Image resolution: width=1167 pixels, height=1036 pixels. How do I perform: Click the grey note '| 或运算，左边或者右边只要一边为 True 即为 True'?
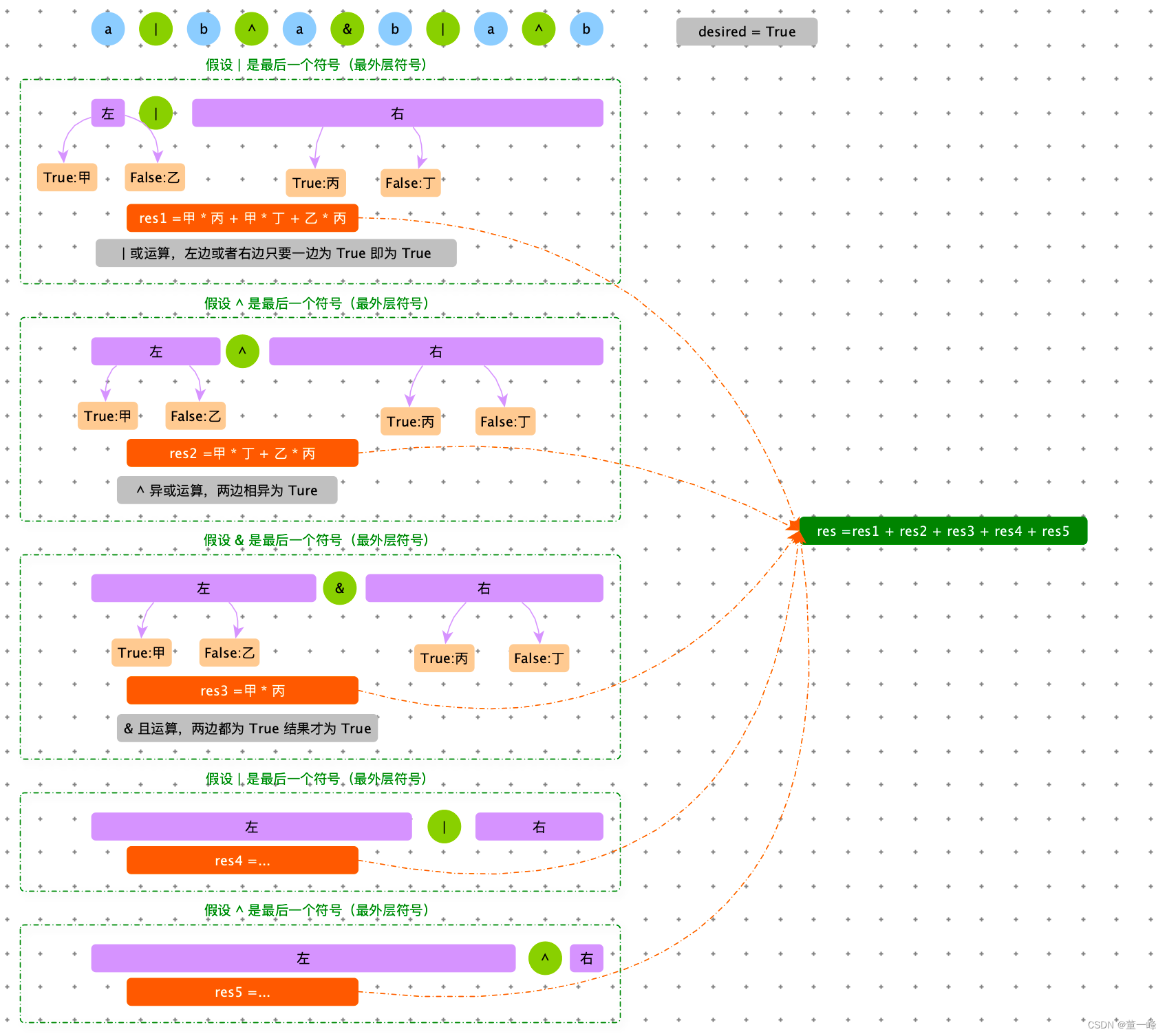276,253
